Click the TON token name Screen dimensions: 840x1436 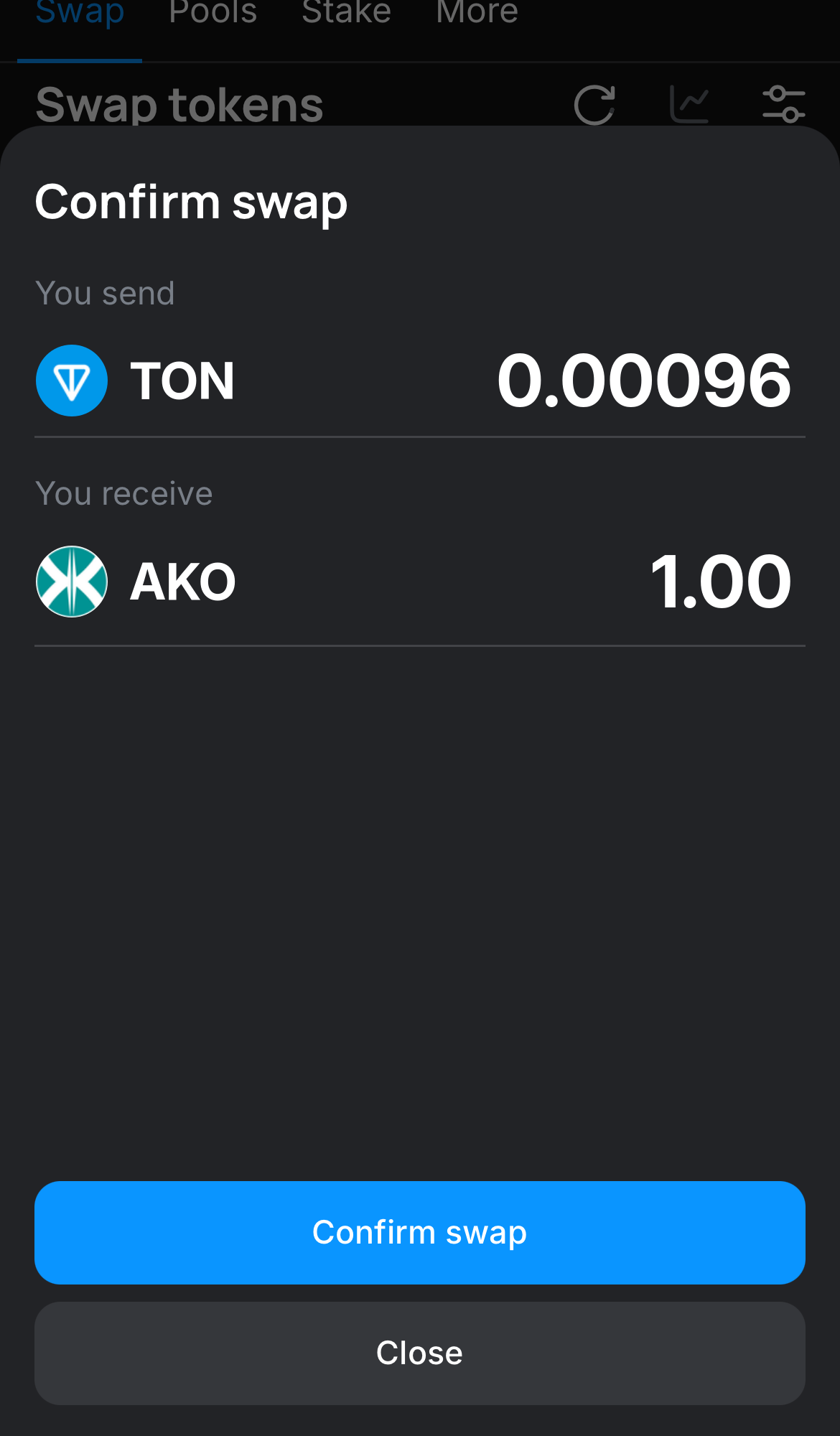pos(182,381)
